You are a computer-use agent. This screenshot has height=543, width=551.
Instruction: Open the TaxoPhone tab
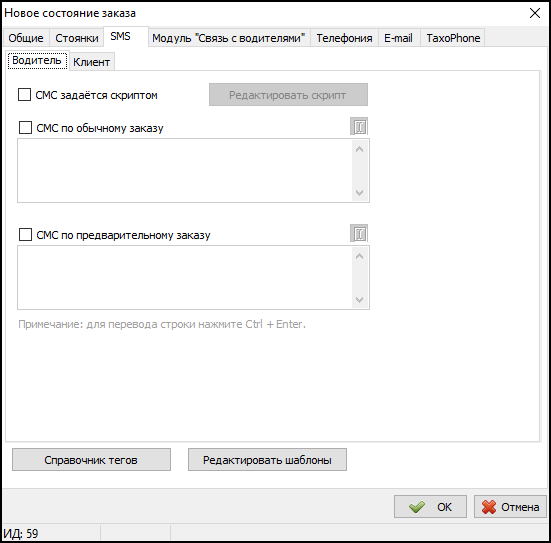453,38
